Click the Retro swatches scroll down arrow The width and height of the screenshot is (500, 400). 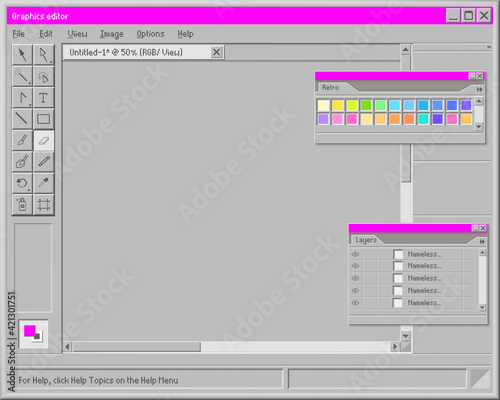[x=479, y=127]
